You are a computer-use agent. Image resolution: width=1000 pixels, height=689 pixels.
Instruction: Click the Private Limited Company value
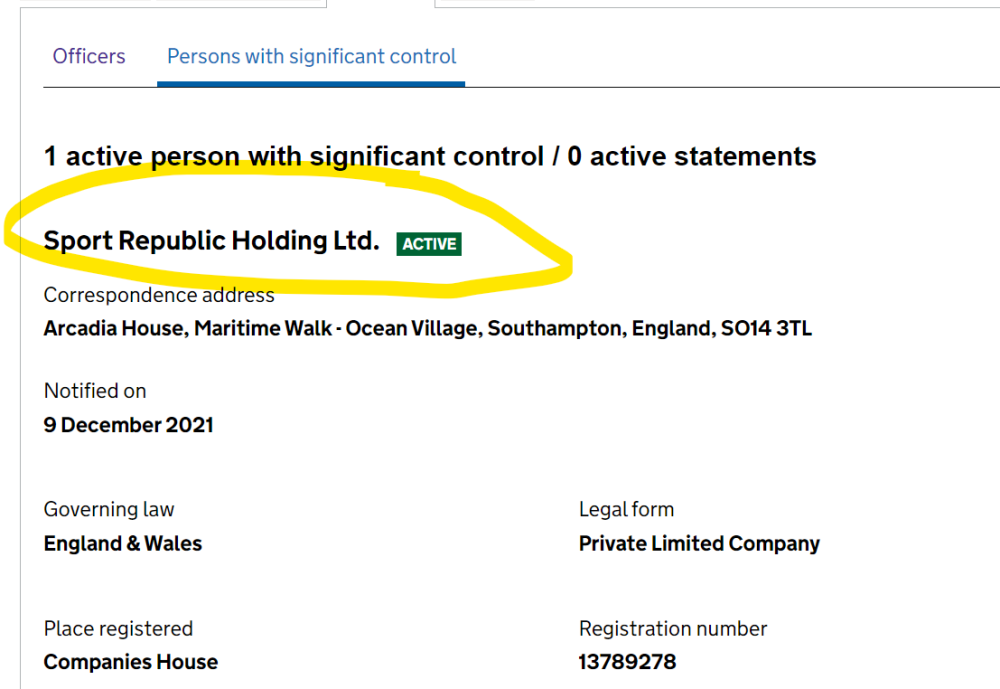point(698,544)
